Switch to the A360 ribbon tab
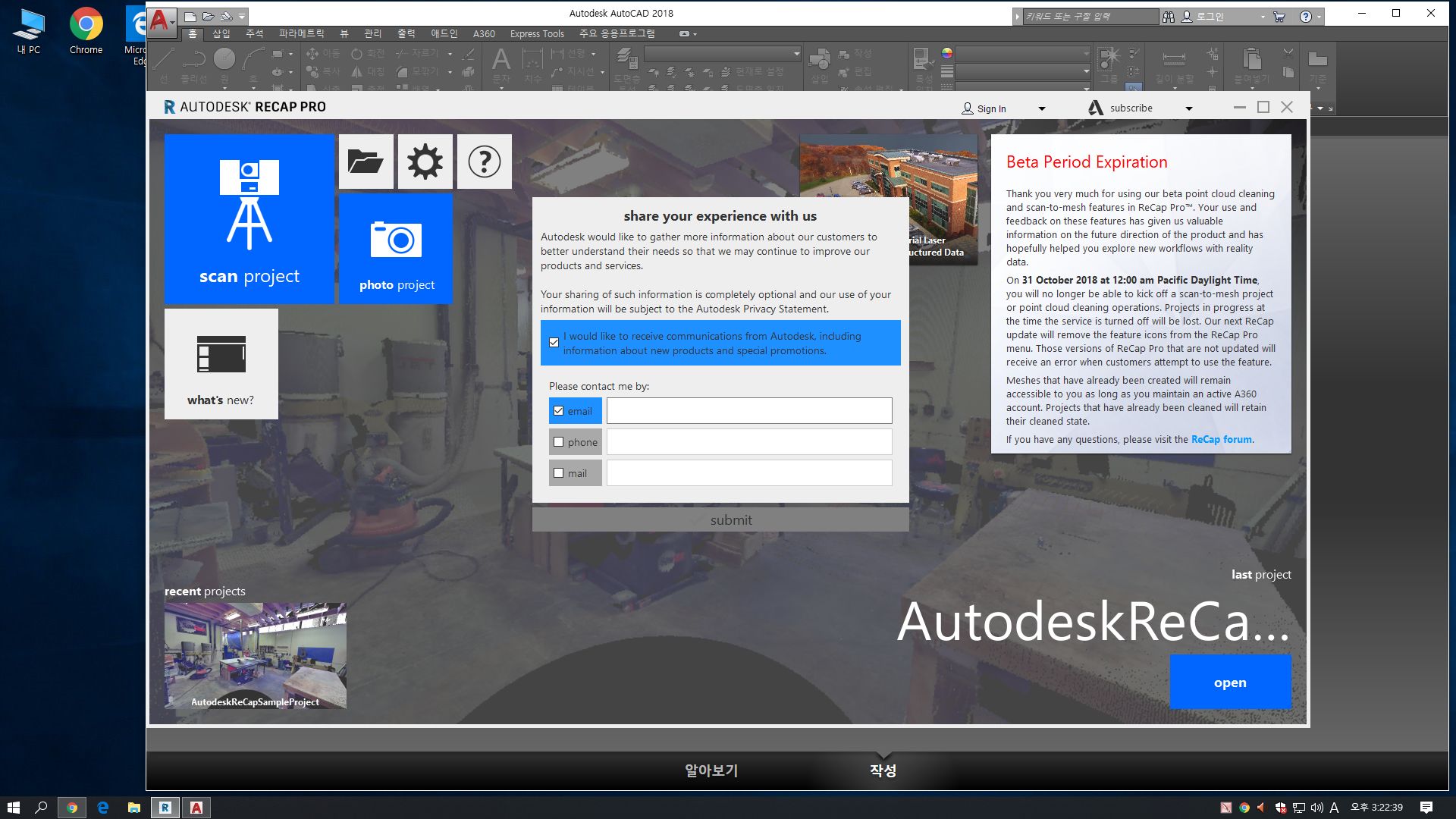Image resolution: width=1456 pixels, height=819 pixels. tap(484, 33)
